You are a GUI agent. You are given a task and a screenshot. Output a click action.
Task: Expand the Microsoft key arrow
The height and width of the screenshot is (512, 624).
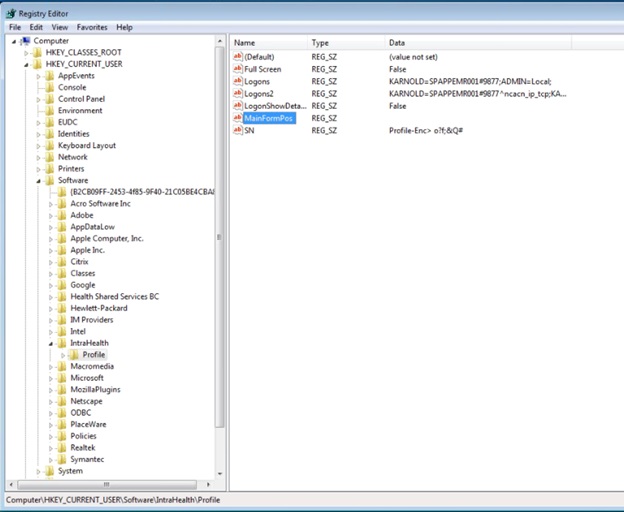click(51, 378)
